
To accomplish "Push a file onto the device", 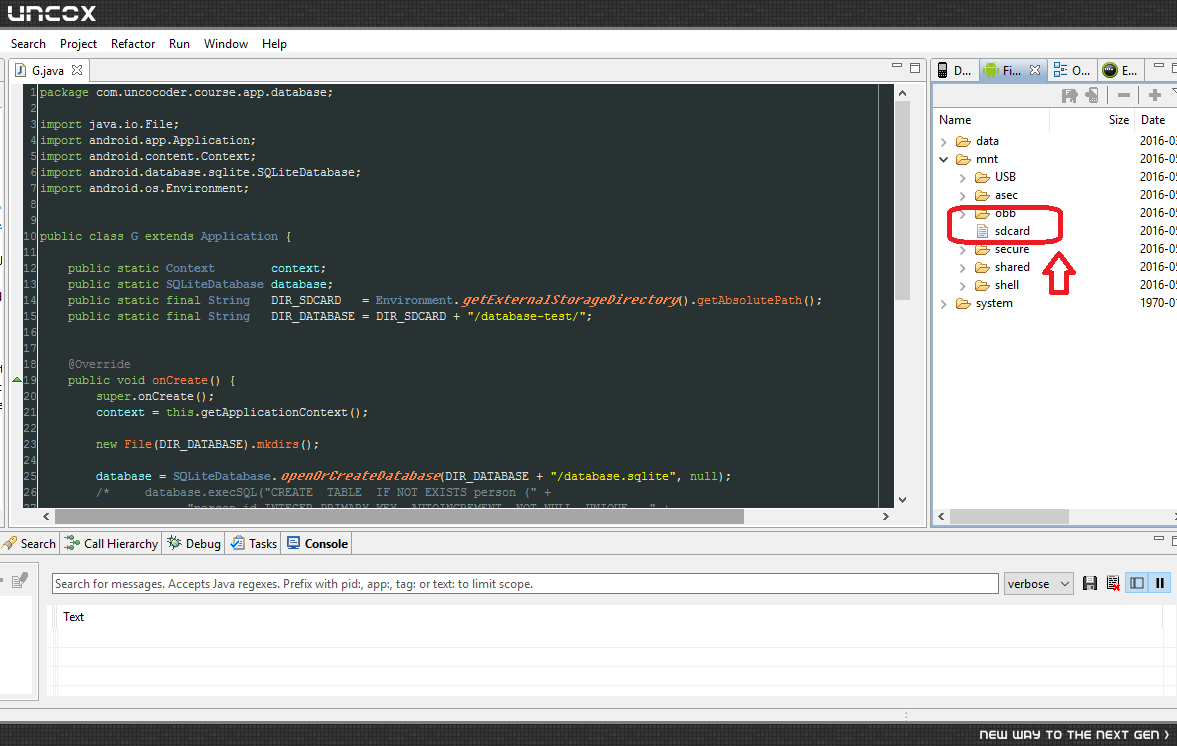I will (1092, 95).
